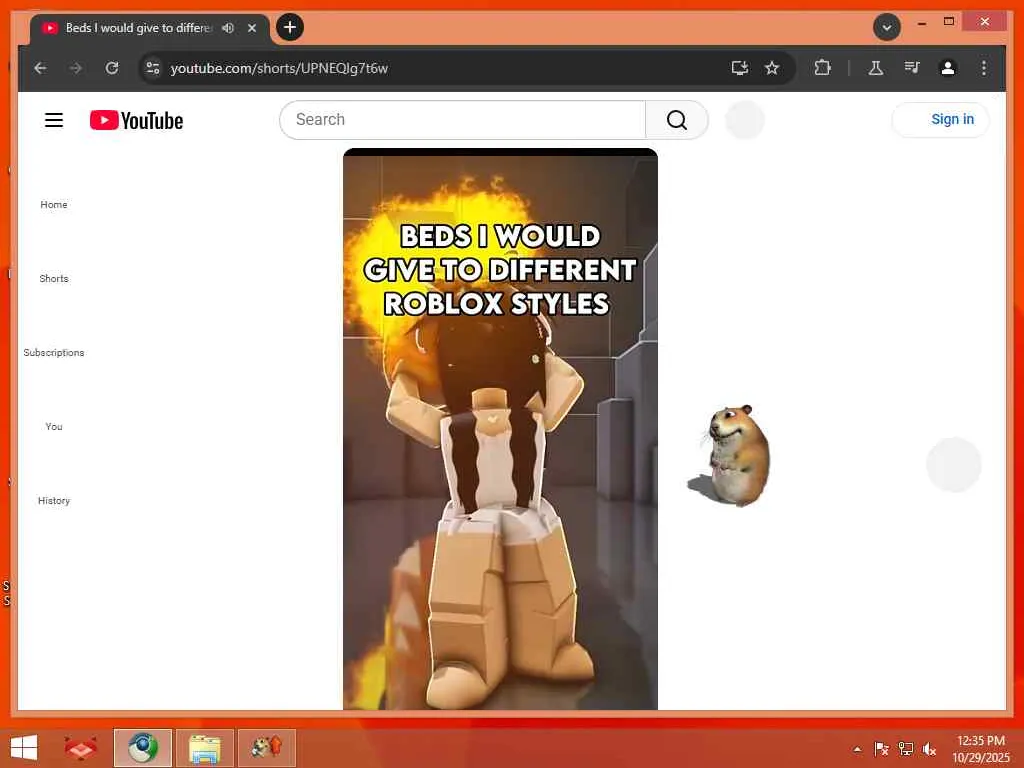The image size is (1024, 768).
Task: Mute the tab via speaker icon
Action: (228, 28)
